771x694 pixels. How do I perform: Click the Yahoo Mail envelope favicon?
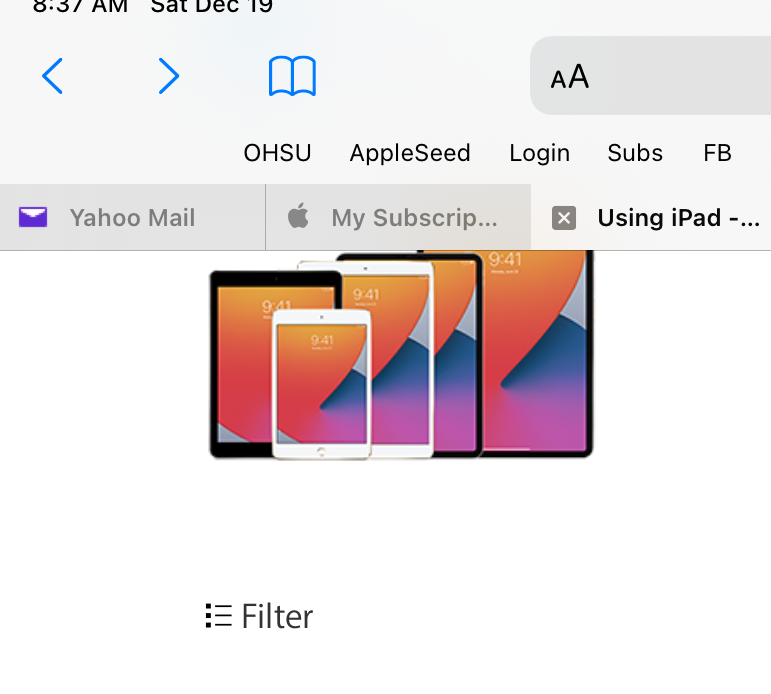[x=33, y=217]
